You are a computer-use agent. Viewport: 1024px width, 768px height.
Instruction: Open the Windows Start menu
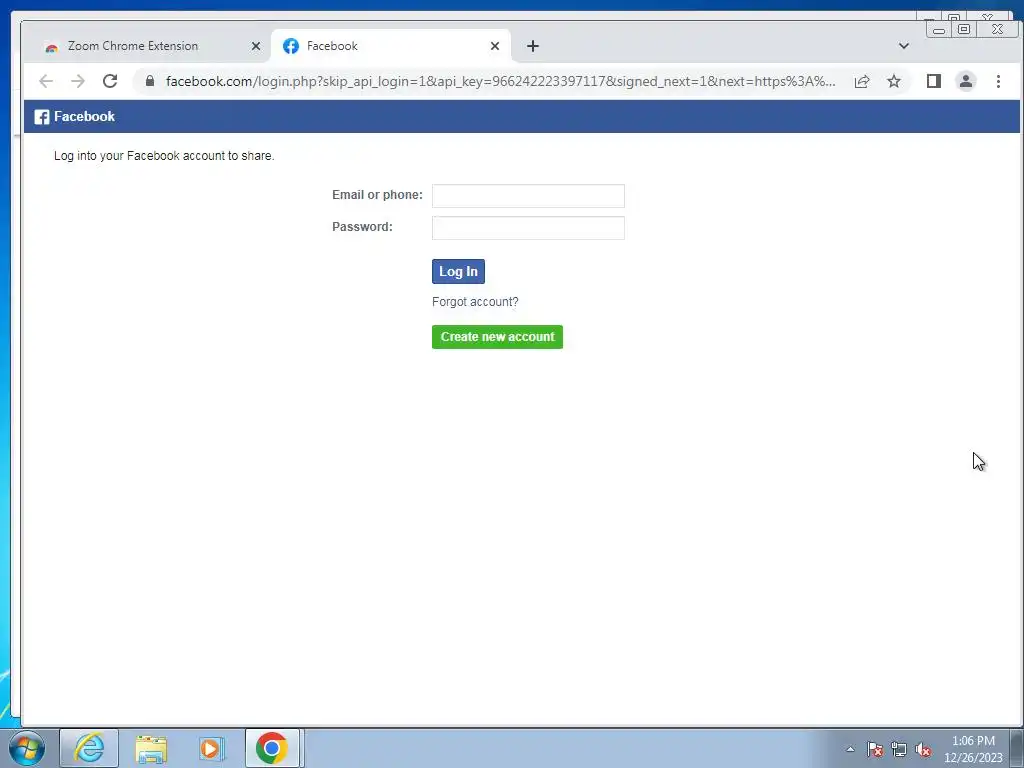tap(27, 748)
